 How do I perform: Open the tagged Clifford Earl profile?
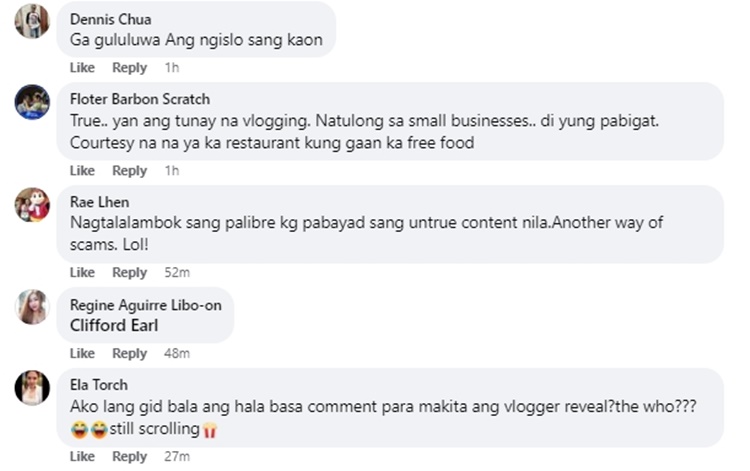pyautogui.click(x=114, y=325)
